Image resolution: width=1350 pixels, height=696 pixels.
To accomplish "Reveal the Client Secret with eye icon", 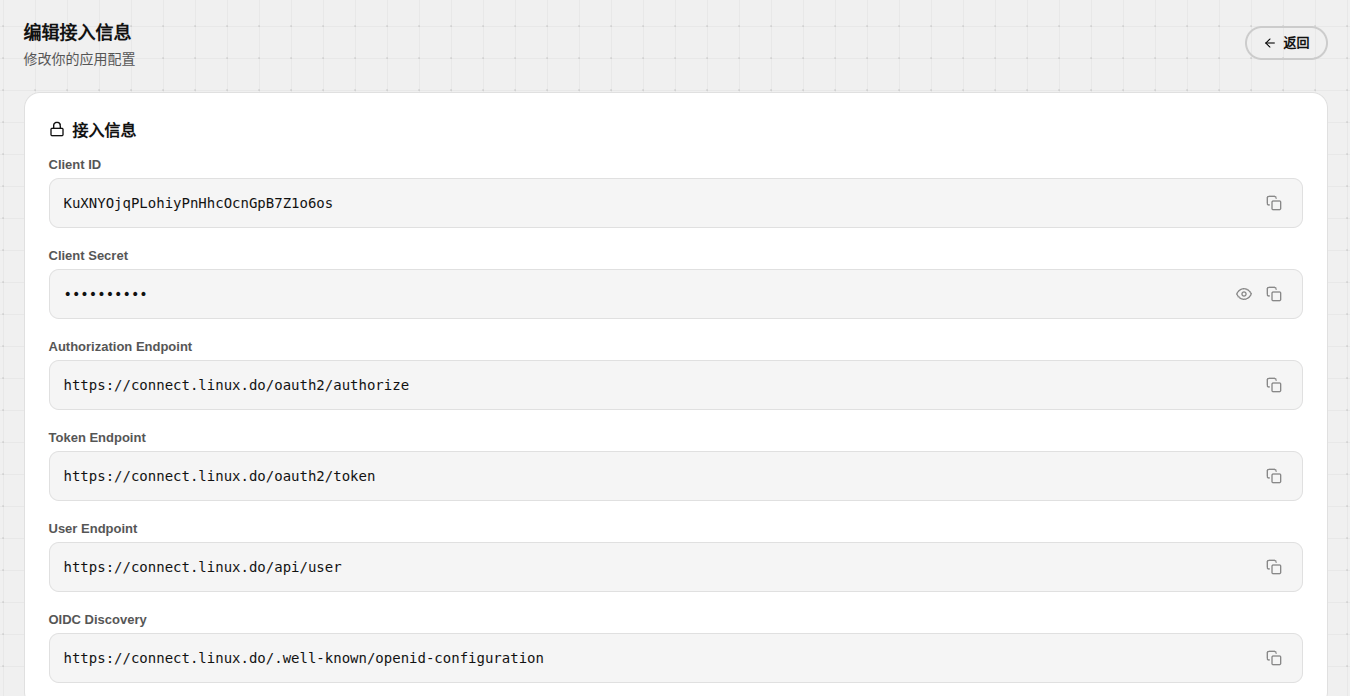I will click(1244, 294).
